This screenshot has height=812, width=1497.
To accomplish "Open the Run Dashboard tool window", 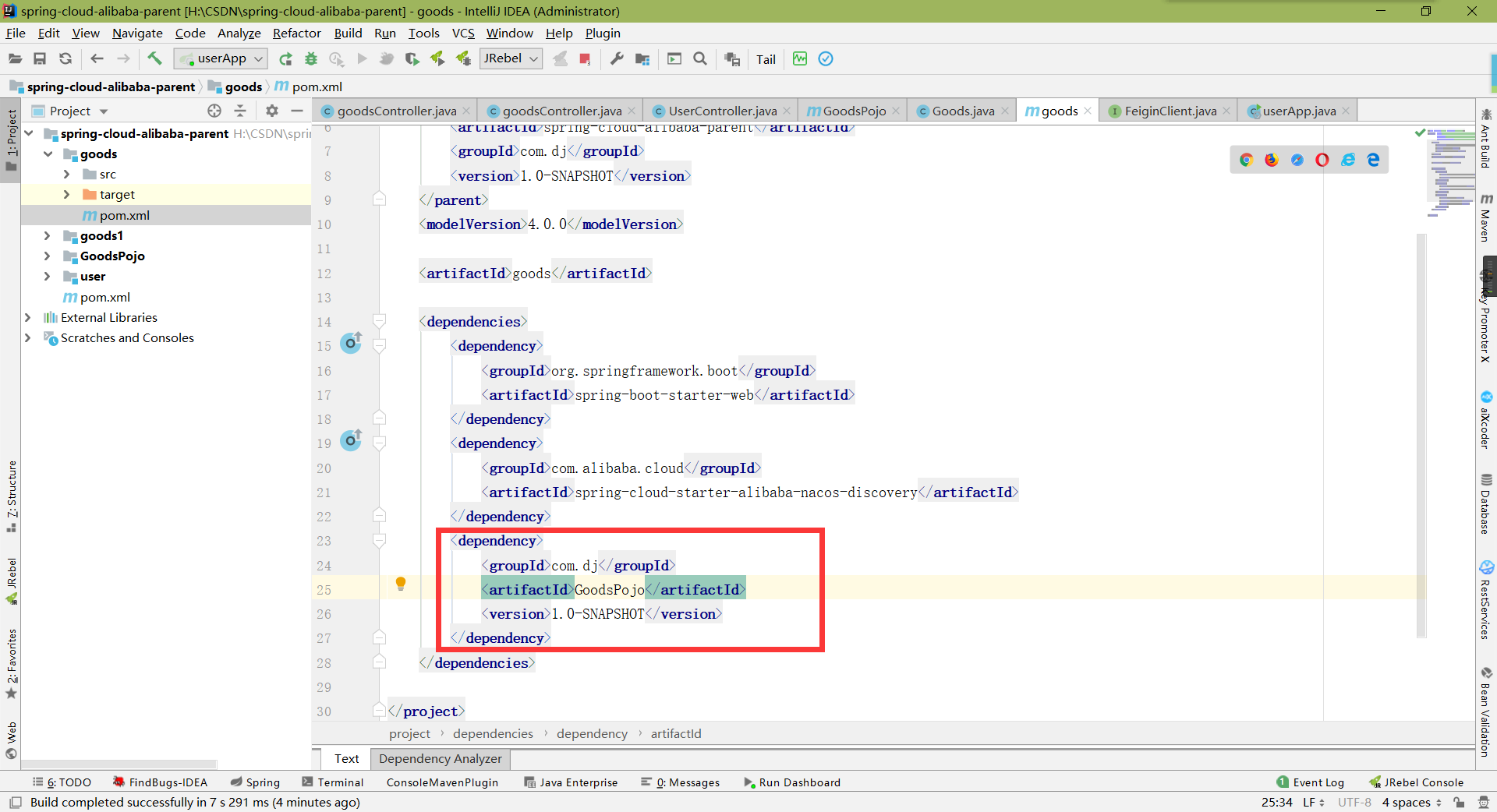I will point(791,782).
